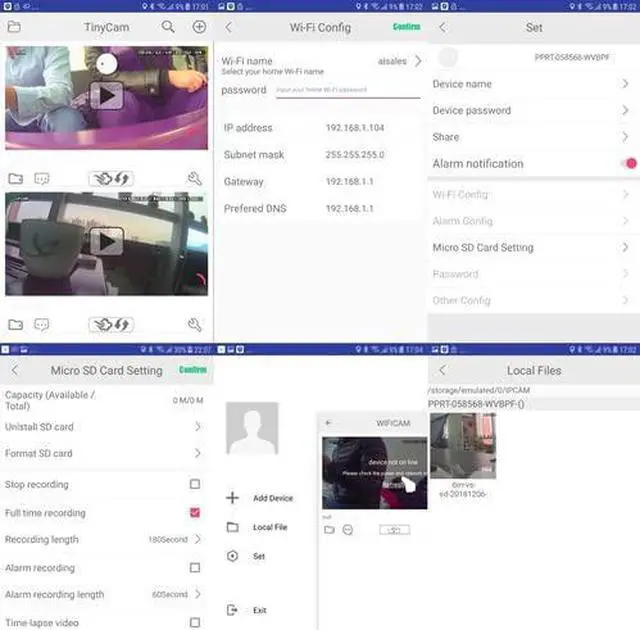Image resolution: width=640 pixels, height=630 pixels.
Task: Expand the Device name setting row
Action: tap(625, 84)
